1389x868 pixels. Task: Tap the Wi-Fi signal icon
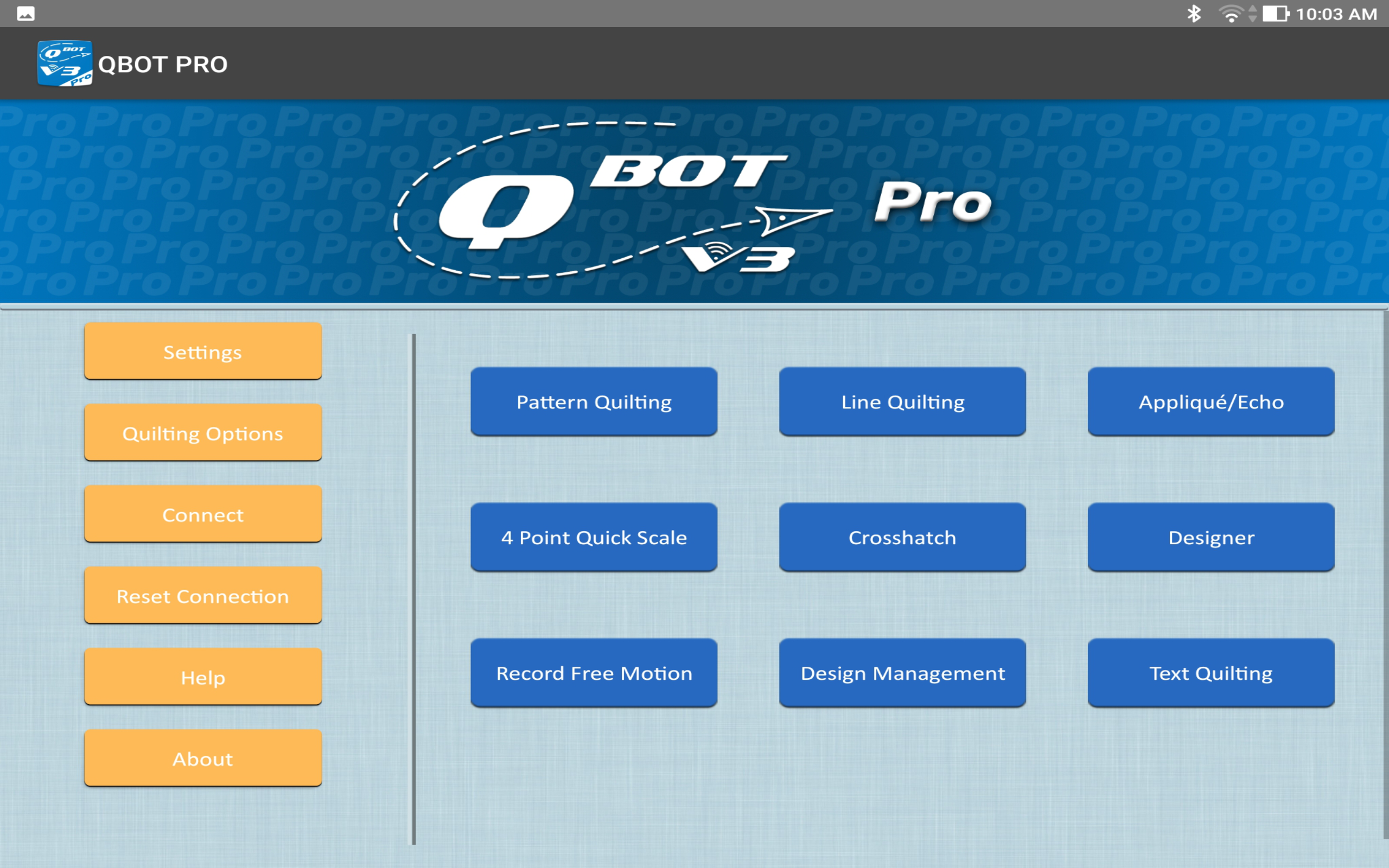point(1230,12)
